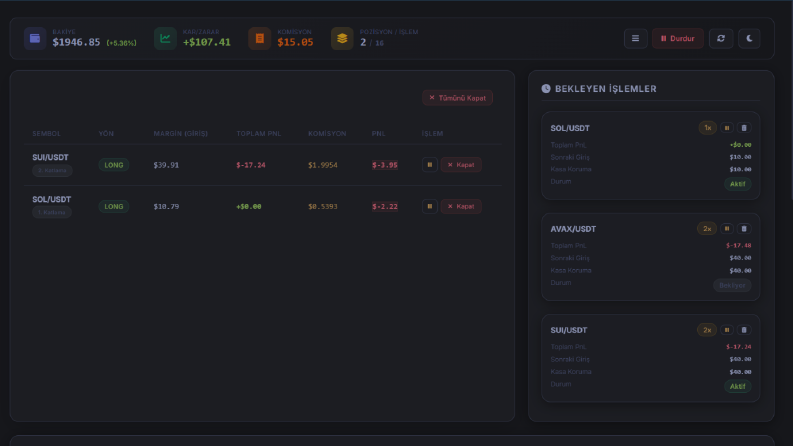Click the $0.5393 commission cell
This screenshot has width=793, height=446.
(323, 206)
